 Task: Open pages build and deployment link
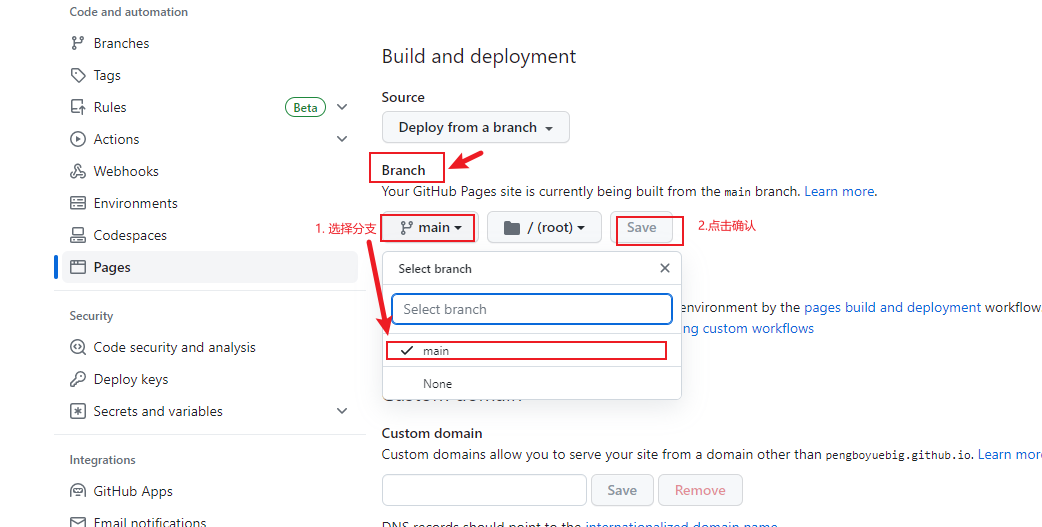tap(892, 308)
